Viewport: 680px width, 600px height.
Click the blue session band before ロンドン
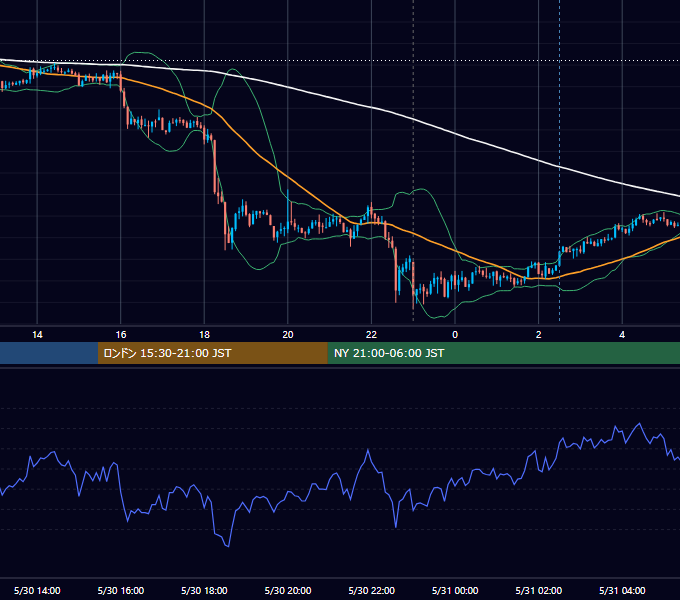click(49, 353)
